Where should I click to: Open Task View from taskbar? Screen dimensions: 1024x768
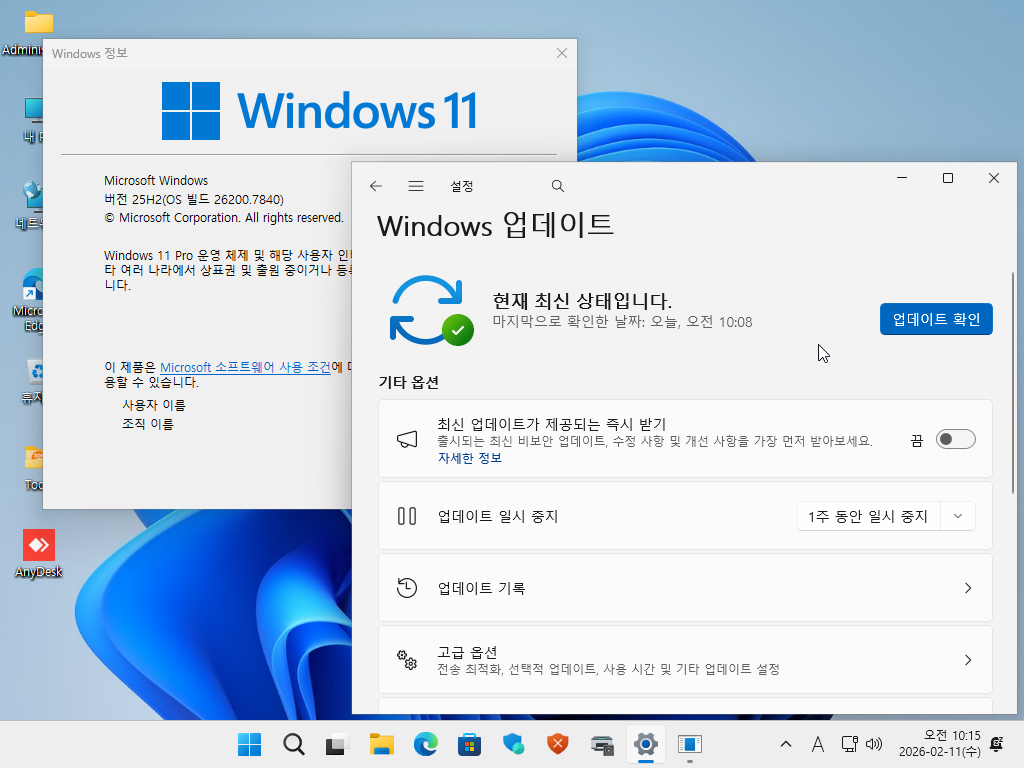click(337, 744)
